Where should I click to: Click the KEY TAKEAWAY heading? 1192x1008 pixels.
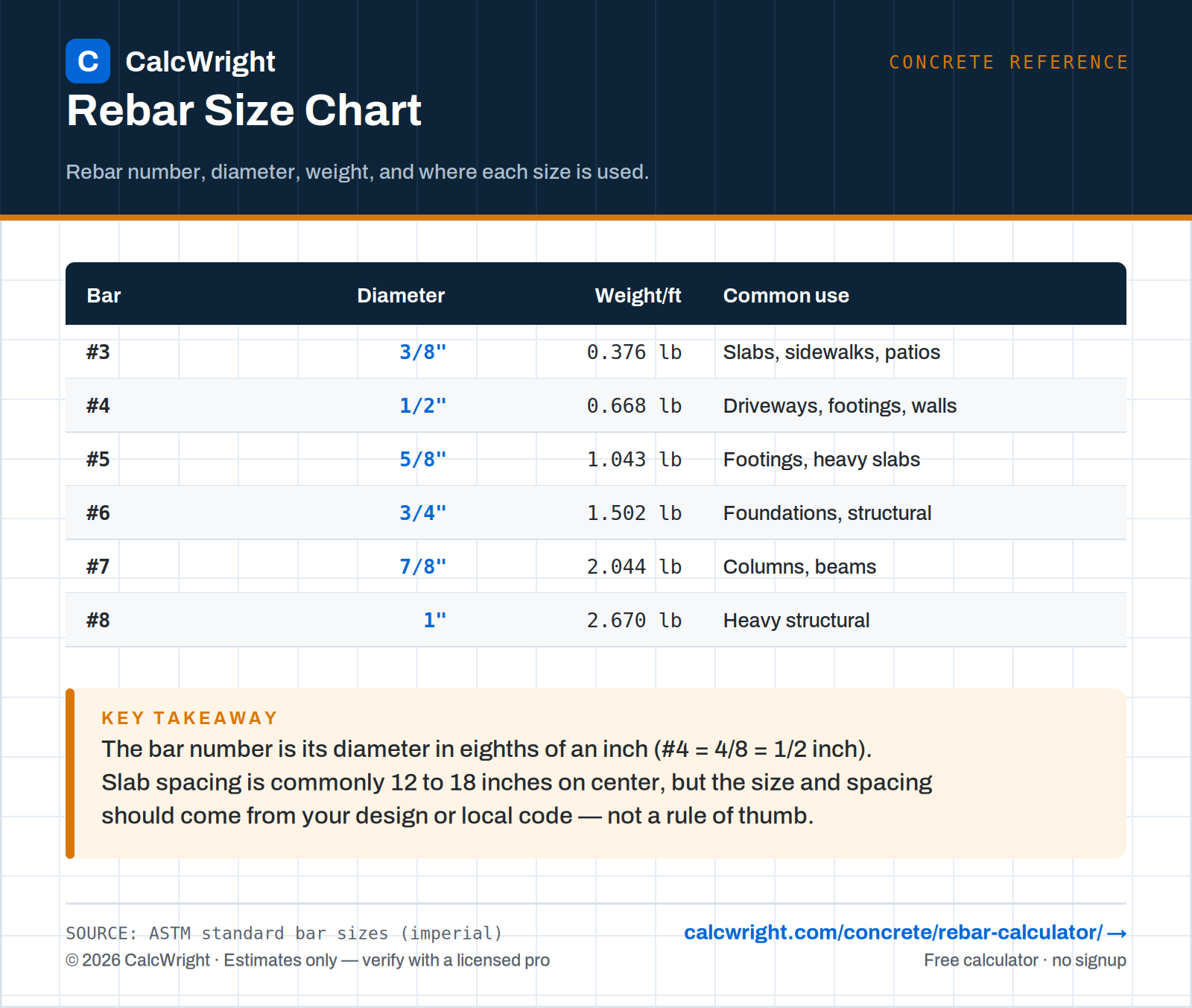[189, 717]
